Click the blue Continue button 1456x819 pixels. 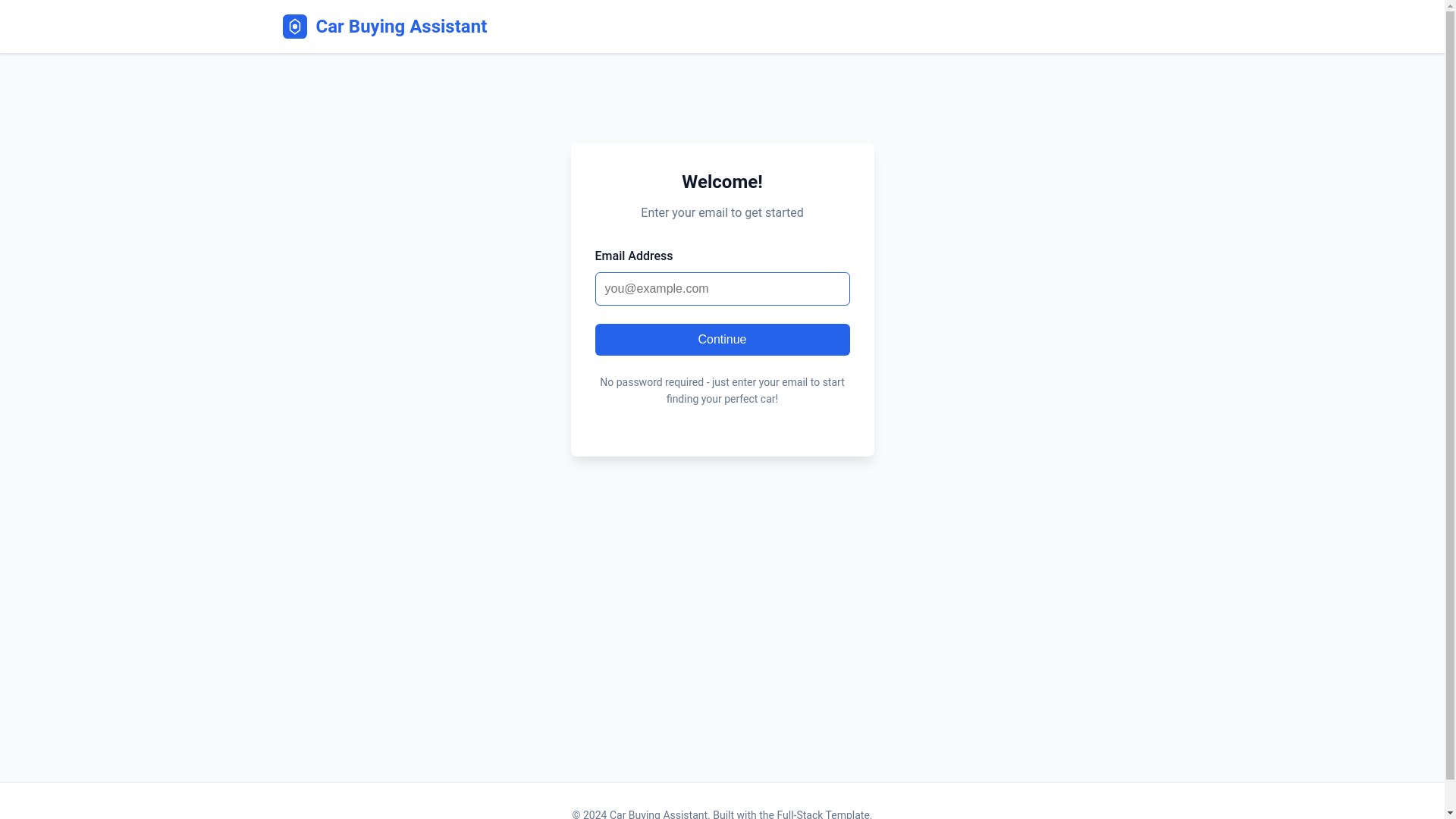point(722,340)
